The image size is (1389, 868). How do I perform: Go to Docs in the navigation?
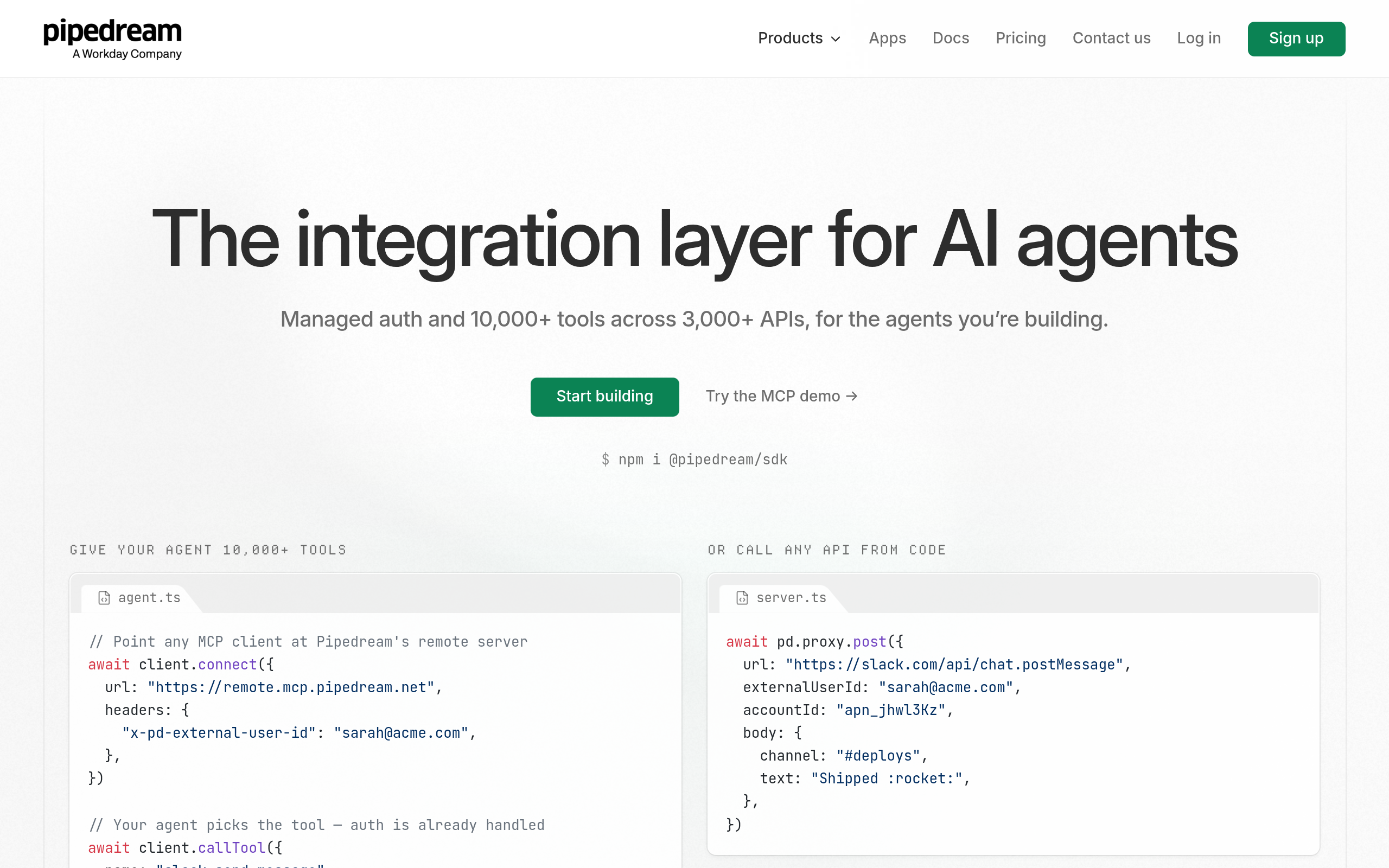pyautogui.click(x=951, y=38)
